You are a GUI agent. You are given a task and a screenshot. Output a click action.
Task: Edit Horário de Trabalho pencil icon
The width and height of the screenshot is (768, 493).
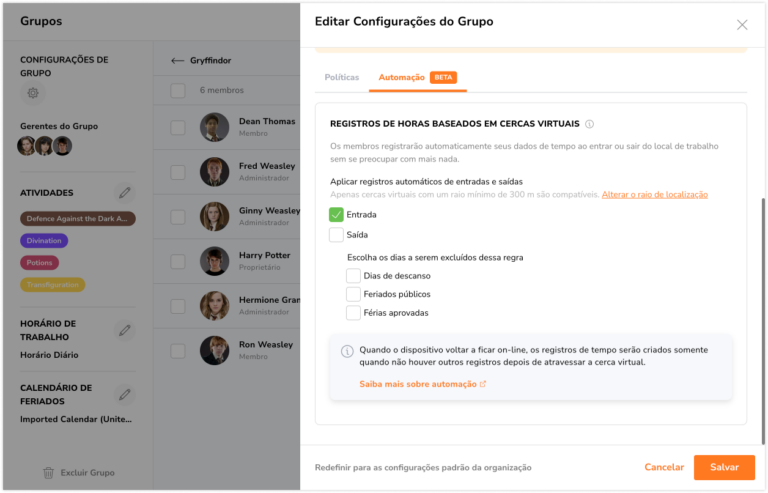pyautogui.click(x=125, y=329)
